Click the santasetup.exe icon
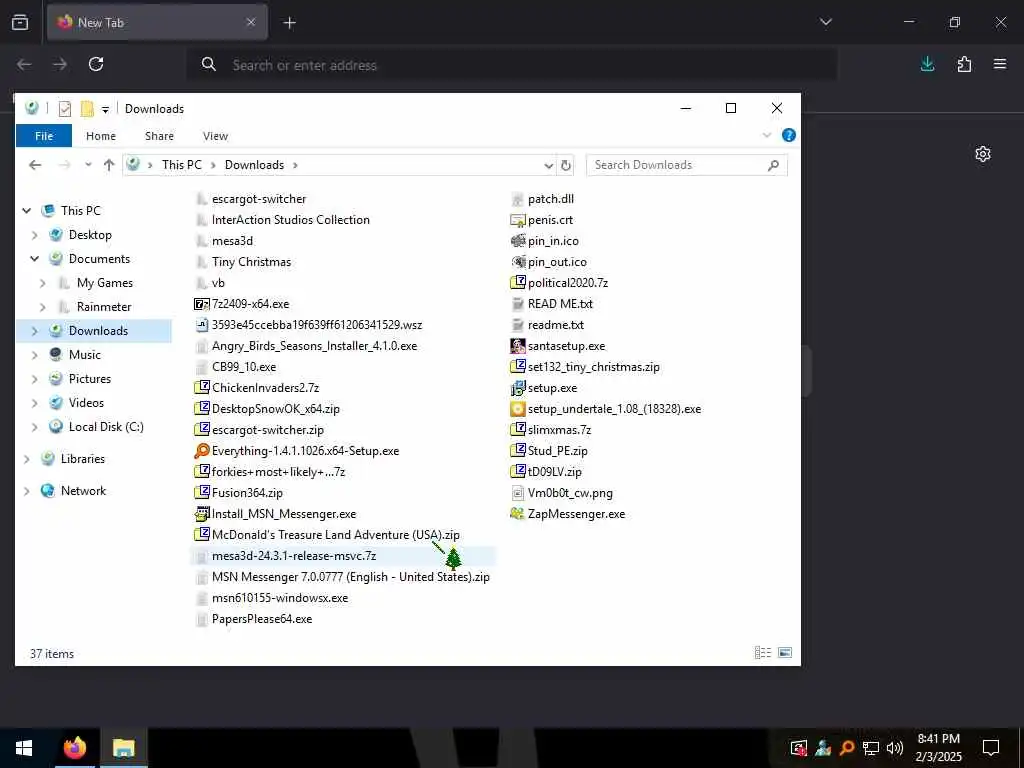The image size is (1024, 768). coord(518,346)
